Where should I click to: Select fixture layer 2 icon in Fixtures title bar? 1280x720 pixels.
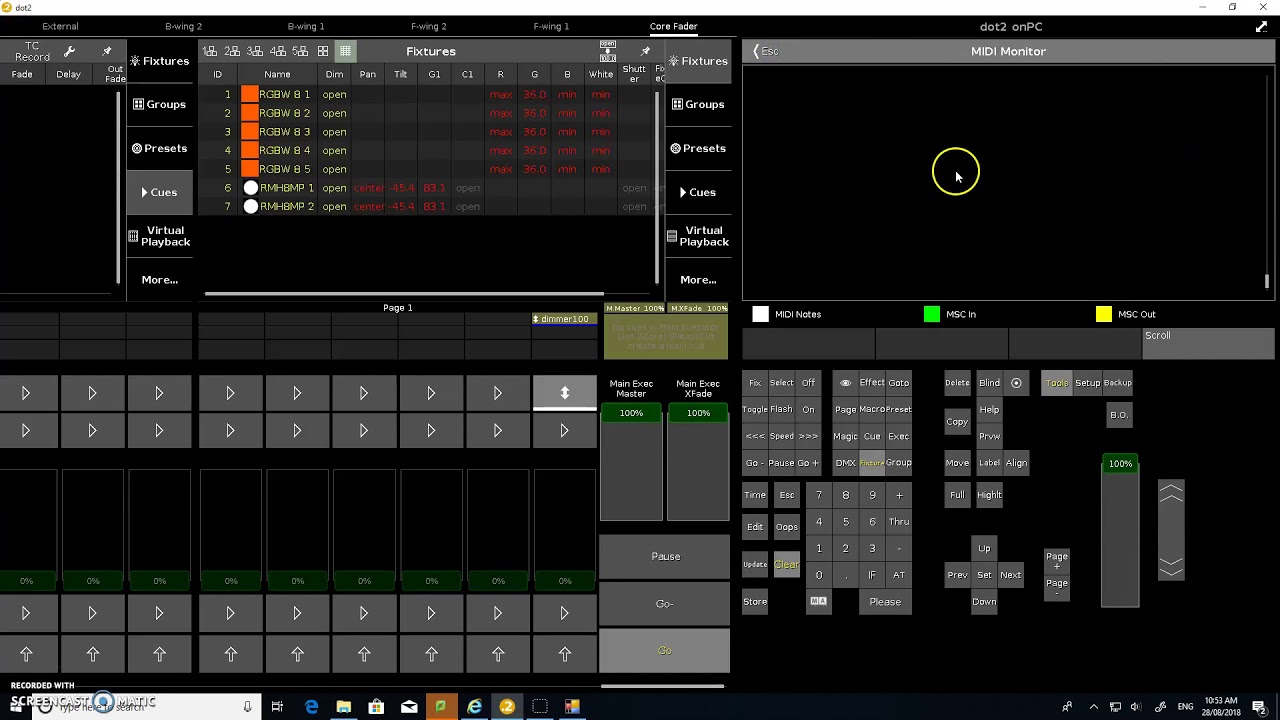(x=232, y=51)
